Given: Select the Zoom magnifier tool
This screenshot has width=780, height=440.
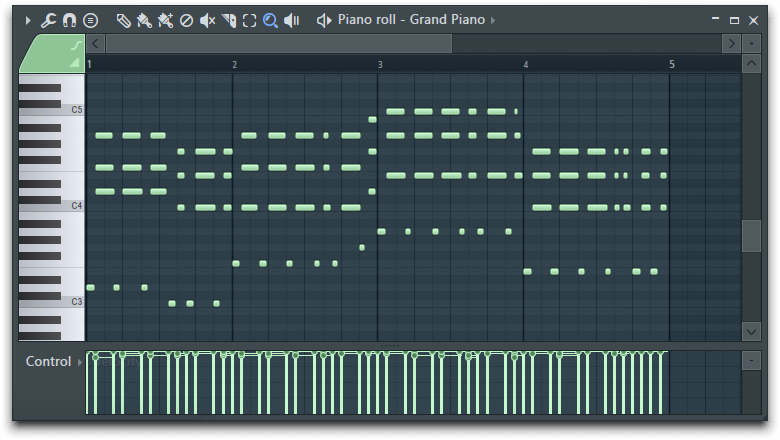Looking at the screenshot, I should coord(270,20).
